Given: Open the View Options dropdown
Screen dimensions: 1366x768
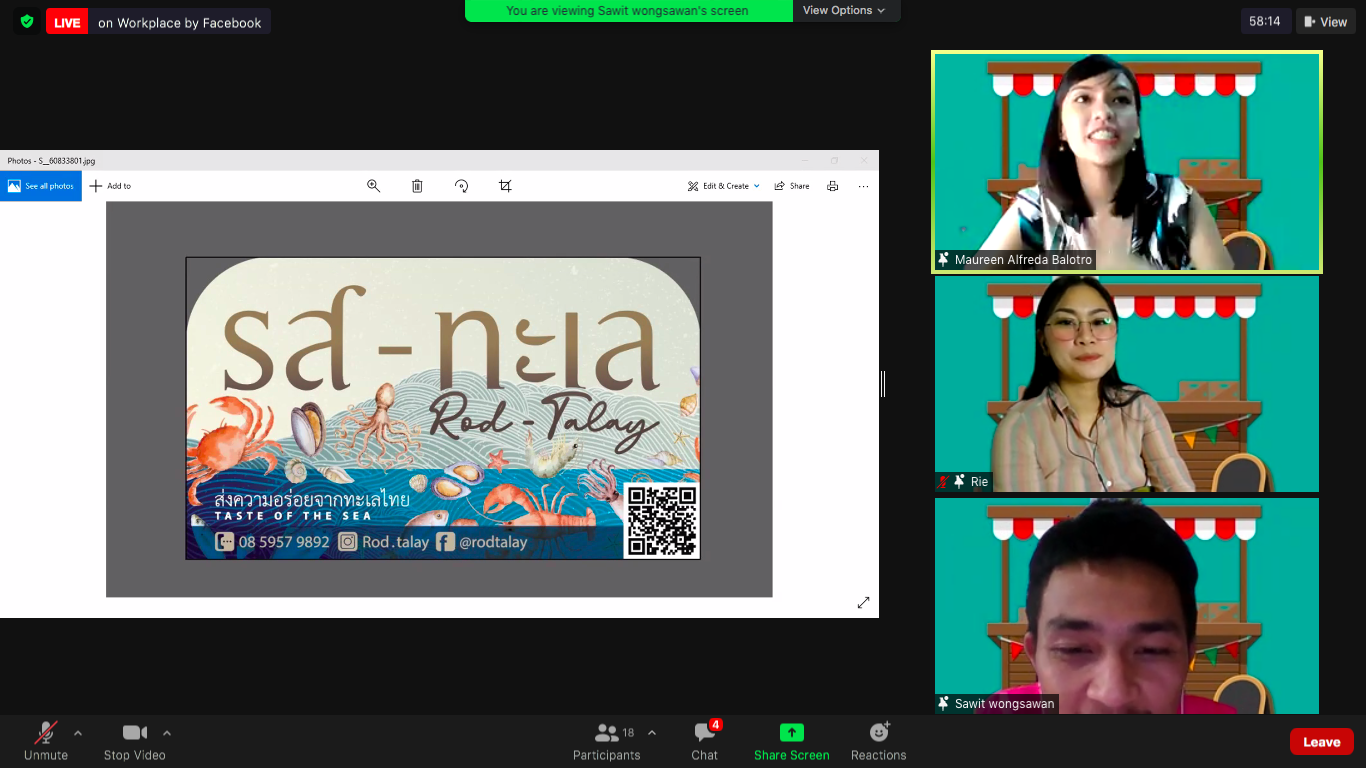Looking at the screenshot, I should click(845, 10).
